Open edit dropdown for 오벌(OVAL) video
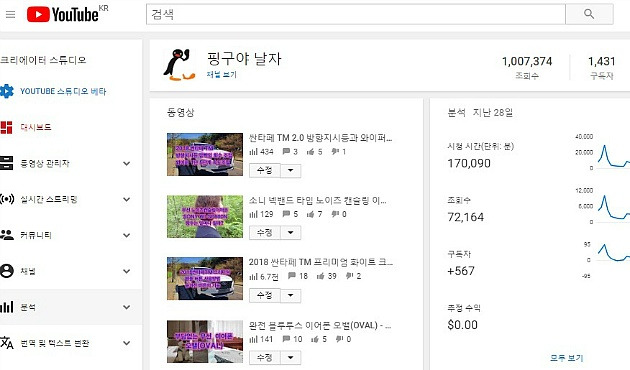Image resolution: width=630 pixels, height=370 pixels. tap(290, 358)
